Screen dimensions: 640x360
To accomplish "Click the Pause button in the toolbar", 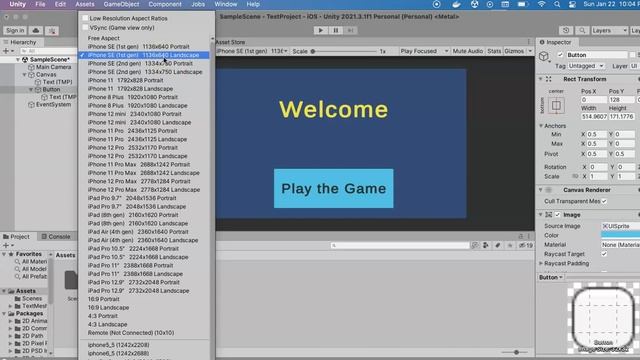I will [x=336, y=30].
